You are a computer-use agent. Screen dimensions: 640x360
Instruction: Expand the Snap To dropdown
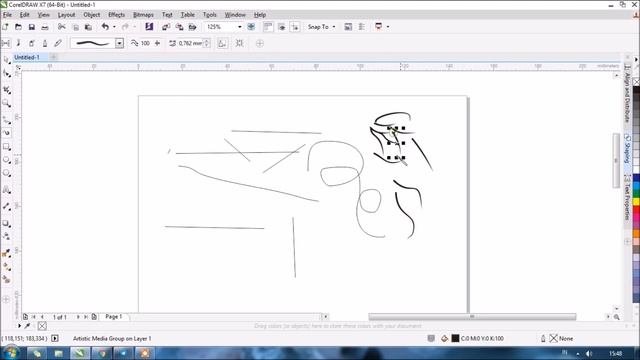(x=334, y=27)
